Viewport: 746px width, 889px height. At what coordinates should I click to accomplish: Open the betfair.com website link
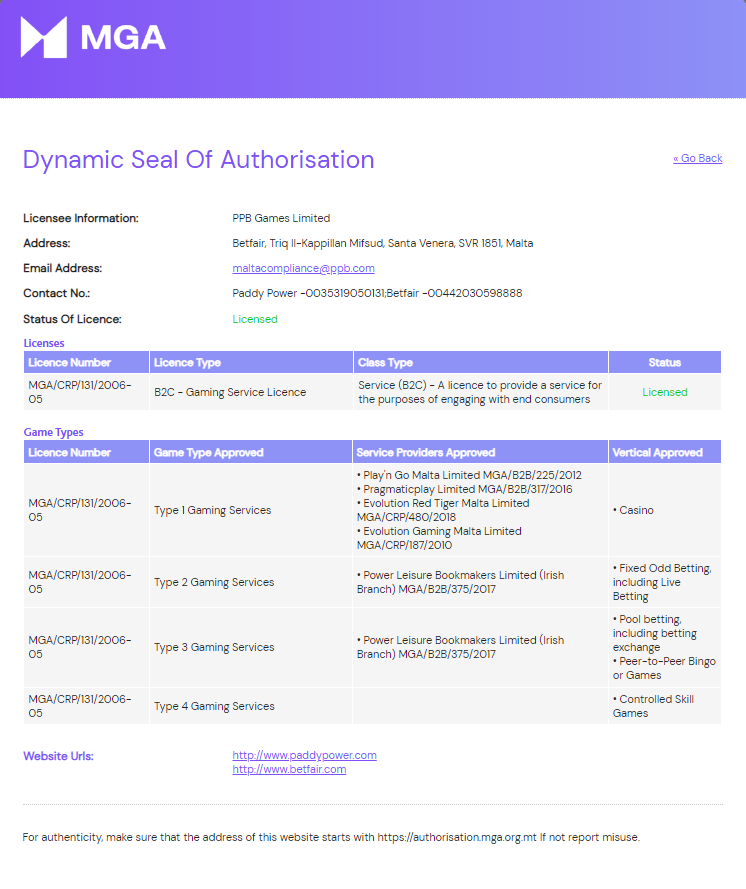pyautogui.click(x=289, y=769)
